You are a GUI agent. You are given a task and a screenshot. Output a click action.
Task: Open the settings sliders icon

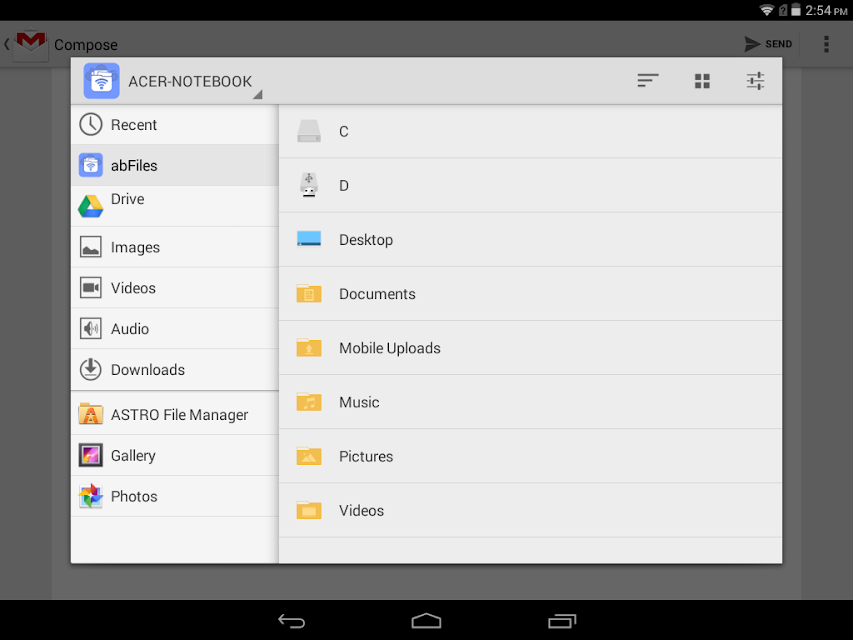pyautogui.click(x=755, y=81)
